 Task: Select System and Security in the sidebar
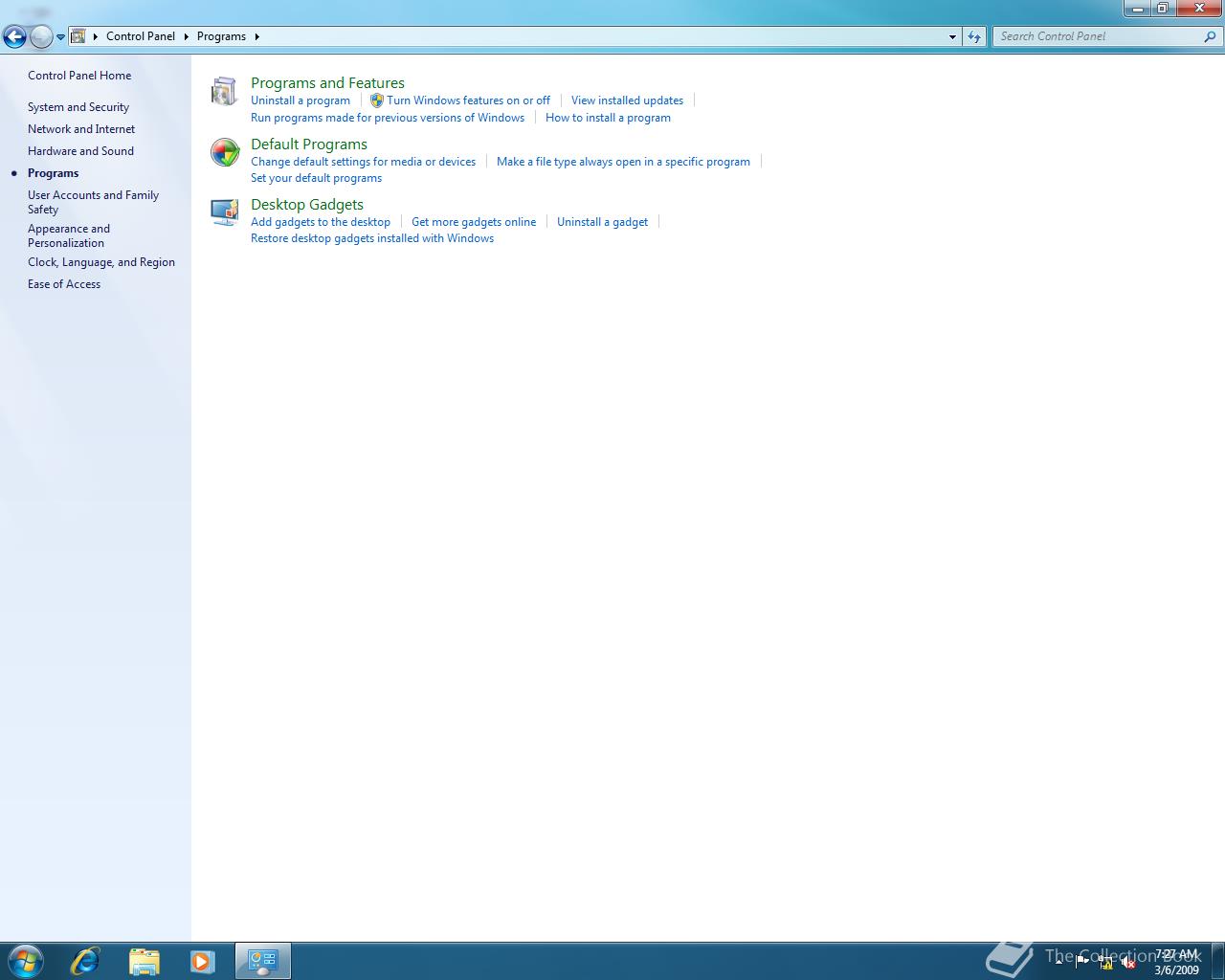tap(78, 106)
